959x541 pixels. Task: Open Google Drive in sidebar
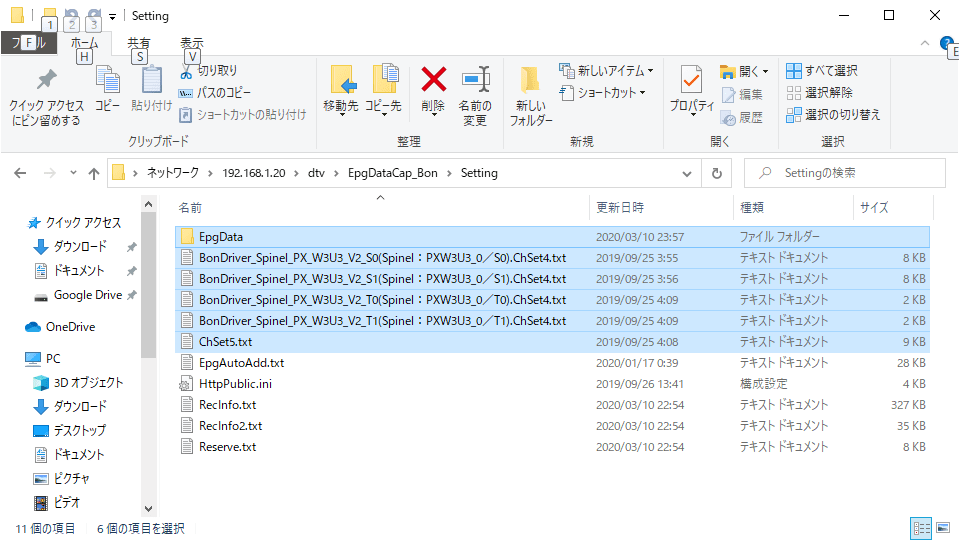(x=79, y=295)
